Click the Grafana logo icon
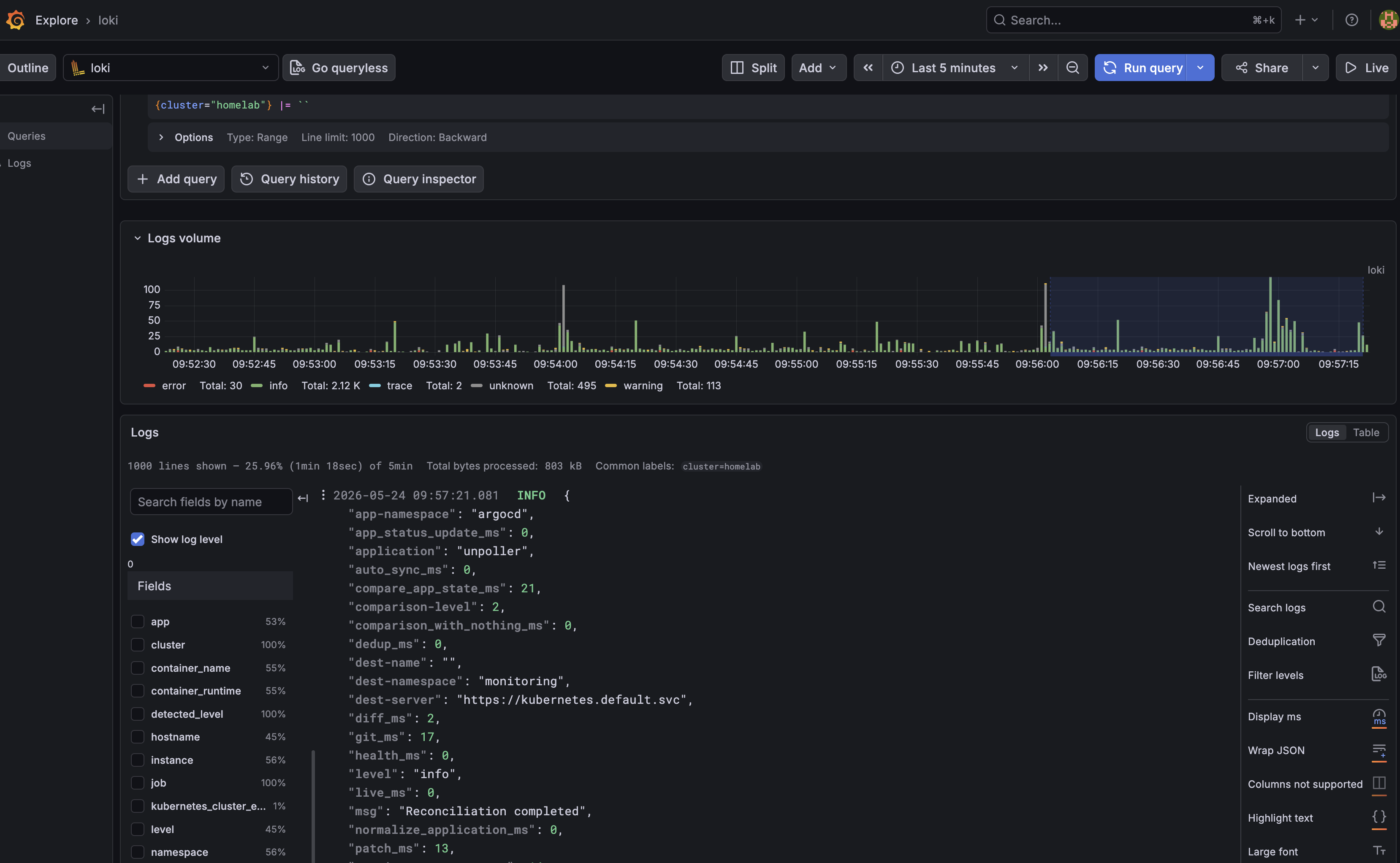The width and height of the screenshot is (1400, 863). click(15, 20)
